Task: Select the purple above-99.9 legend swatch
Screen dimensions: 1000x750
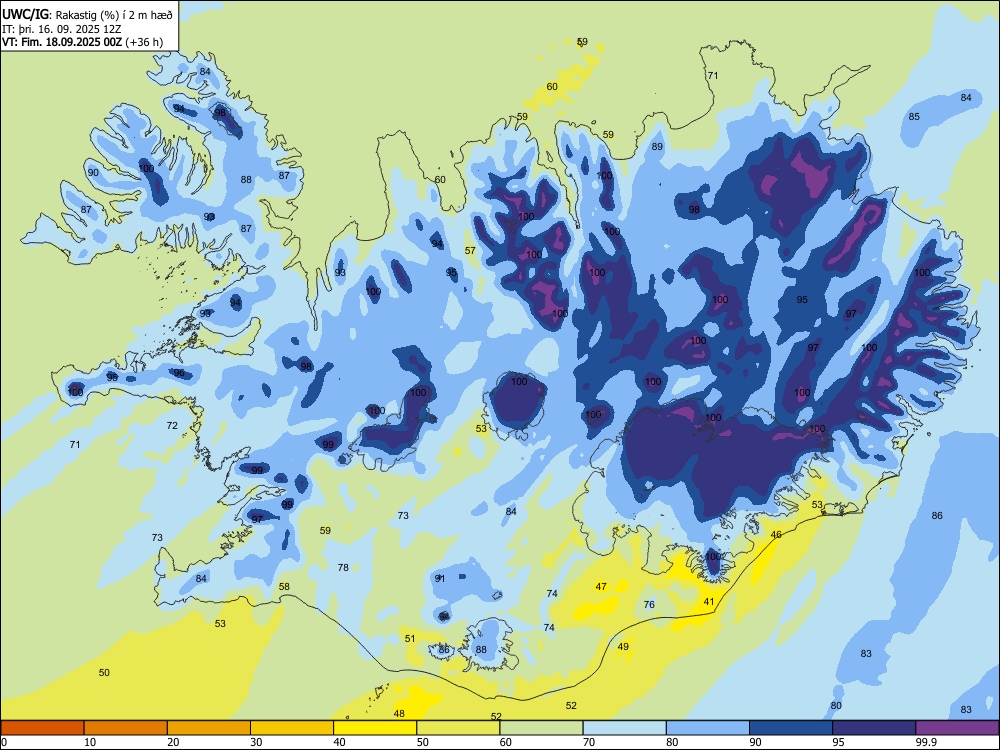Action: click(x=957, y=728)
